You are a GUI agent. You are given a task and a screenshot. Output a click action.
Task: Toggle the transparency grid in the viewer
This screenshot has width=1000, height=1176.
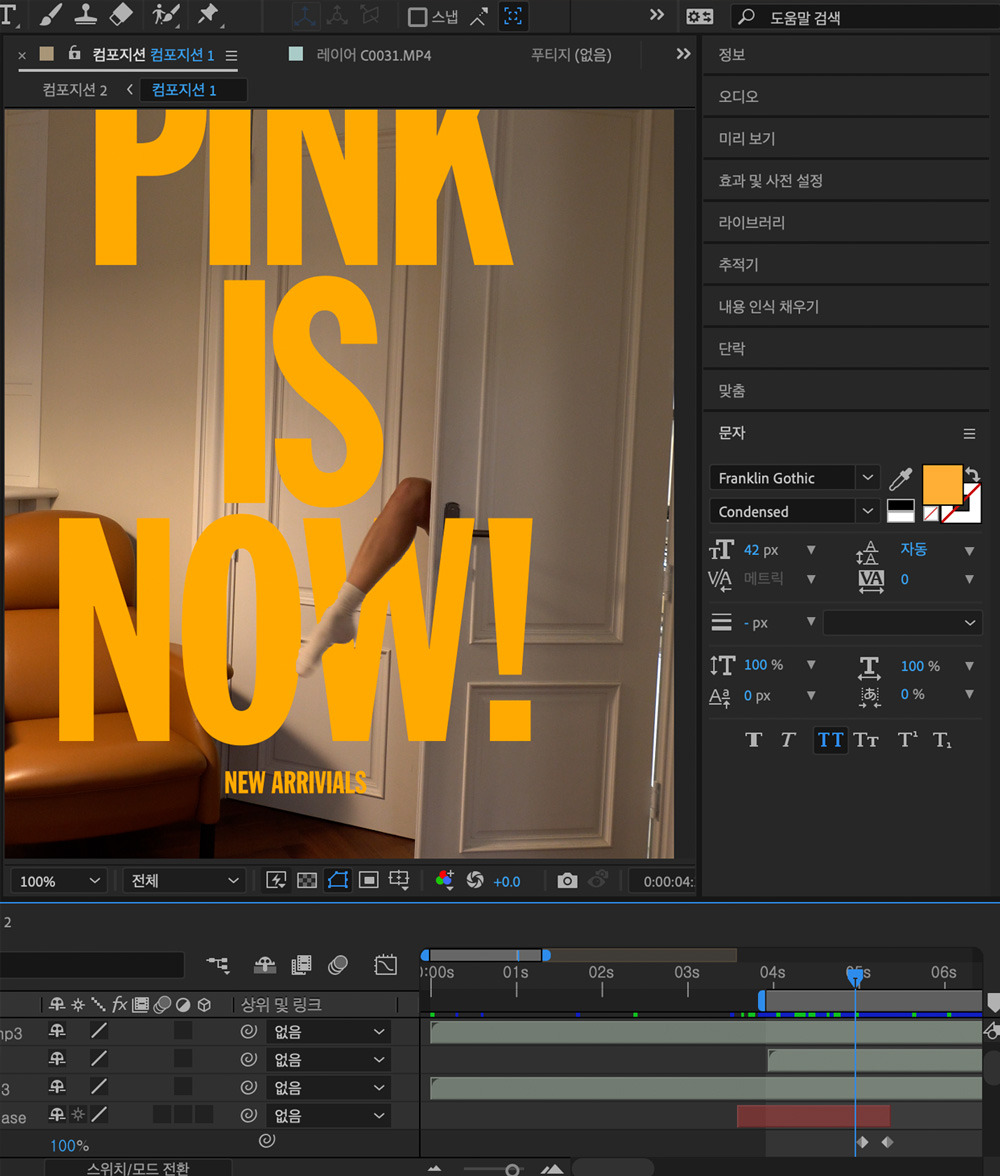coord(307,880)
